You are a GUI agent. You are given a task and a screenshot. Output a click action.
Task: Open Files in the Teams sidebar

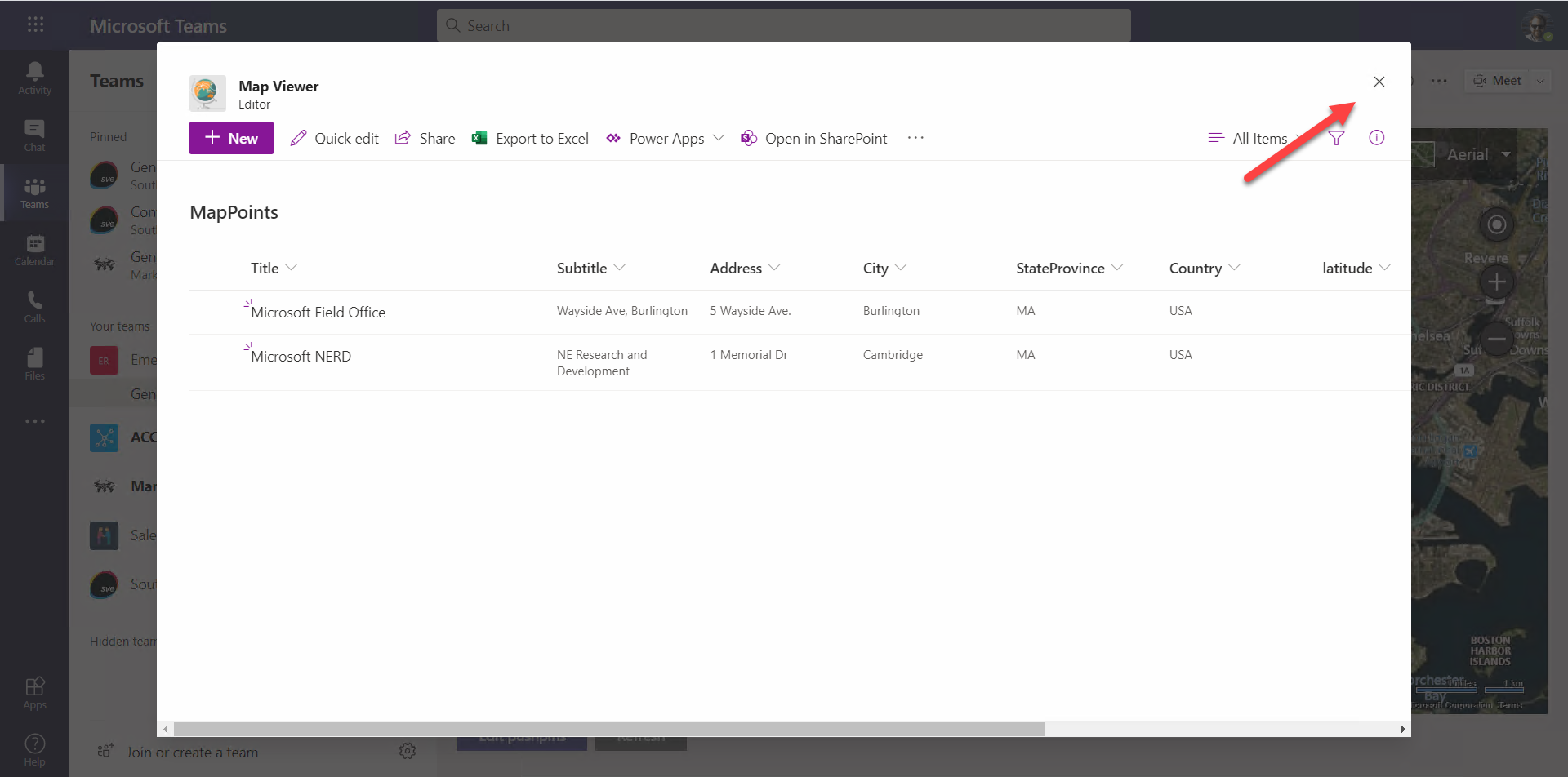tap(34, 364)
